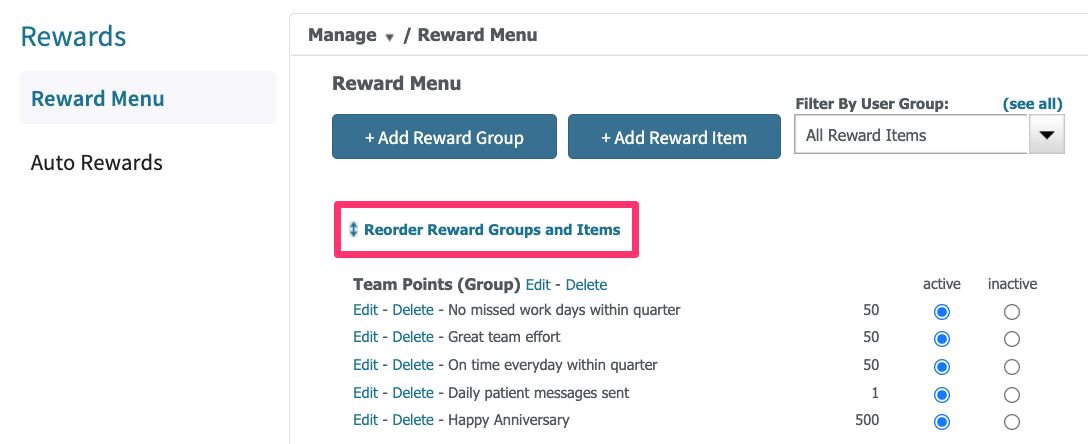Image resolution: width=1088 pixels, height=444 pixels.
Task: Select active for On time everyday item
Action: click(x=942, y=367)
